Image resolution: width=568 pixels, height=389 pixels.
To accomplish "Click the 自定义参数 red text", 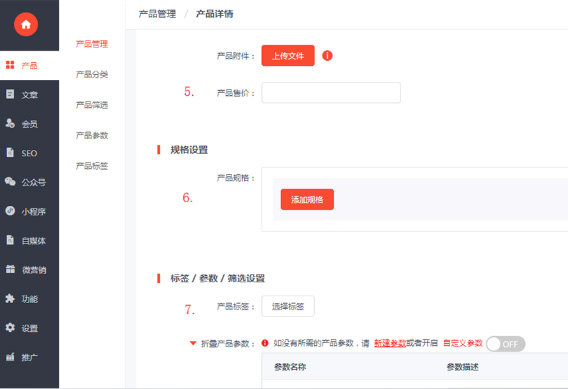I will 463,343.
